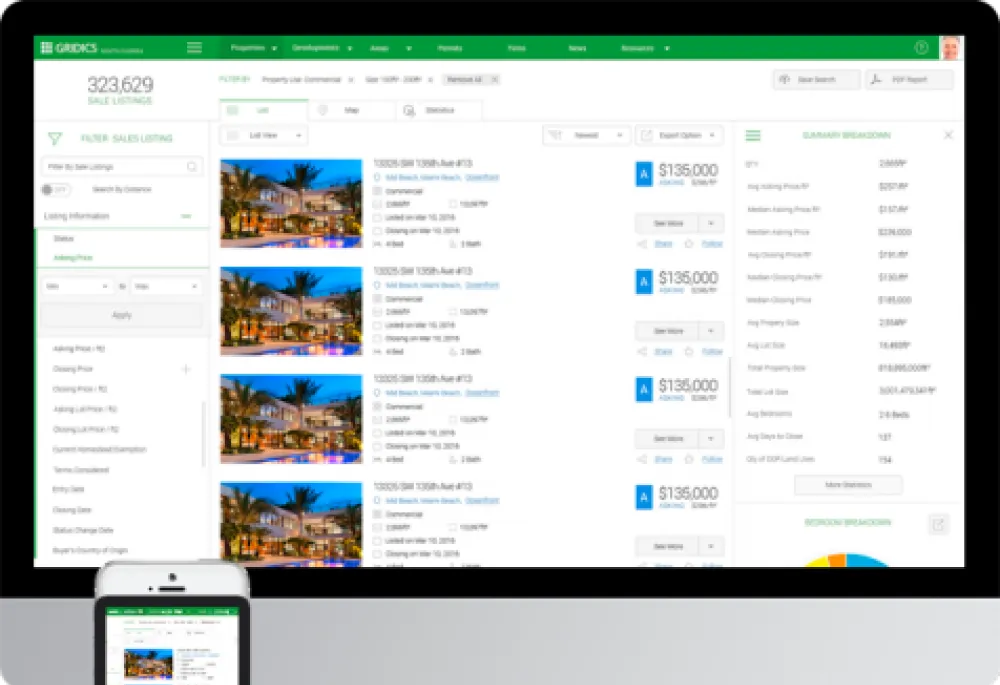Click the Summary Breakdown menu icon

[x=753, y=136]
